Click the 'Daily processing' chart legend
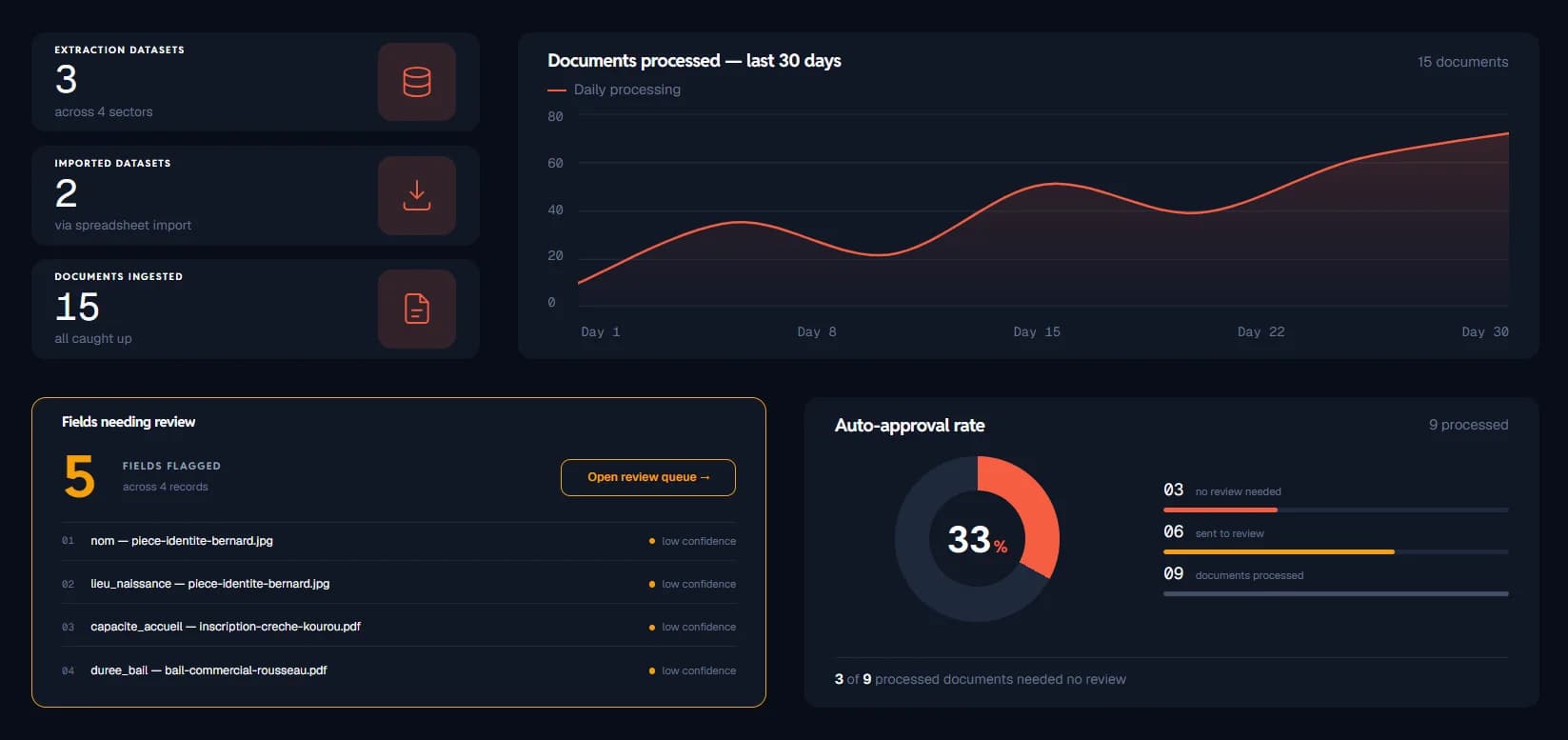 pos(614,90)
